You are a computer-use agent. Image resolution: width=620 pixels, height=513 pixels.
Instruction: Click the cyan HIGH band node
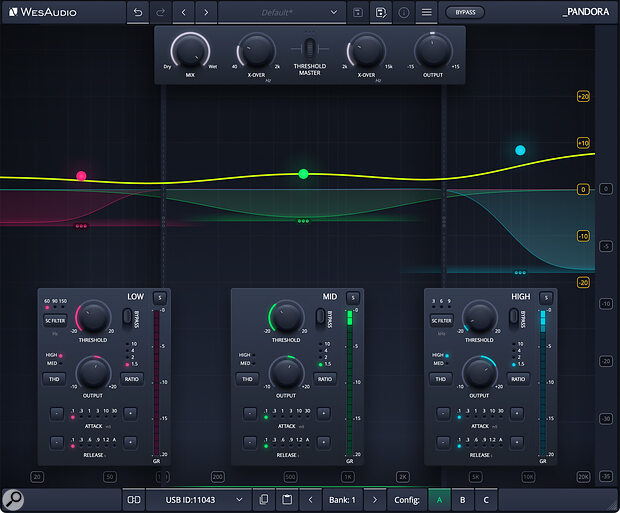click(x=520, y=150)
